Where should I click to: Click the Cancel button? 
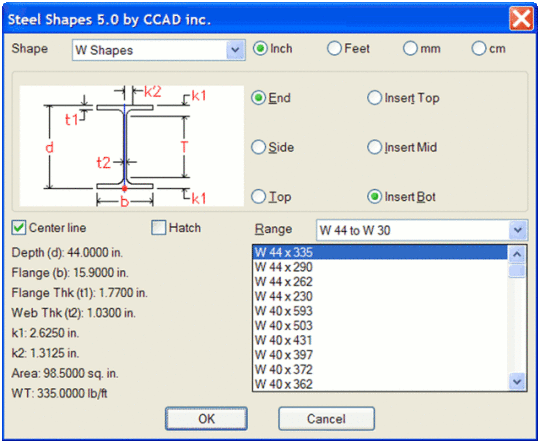(x=326, y=419)
